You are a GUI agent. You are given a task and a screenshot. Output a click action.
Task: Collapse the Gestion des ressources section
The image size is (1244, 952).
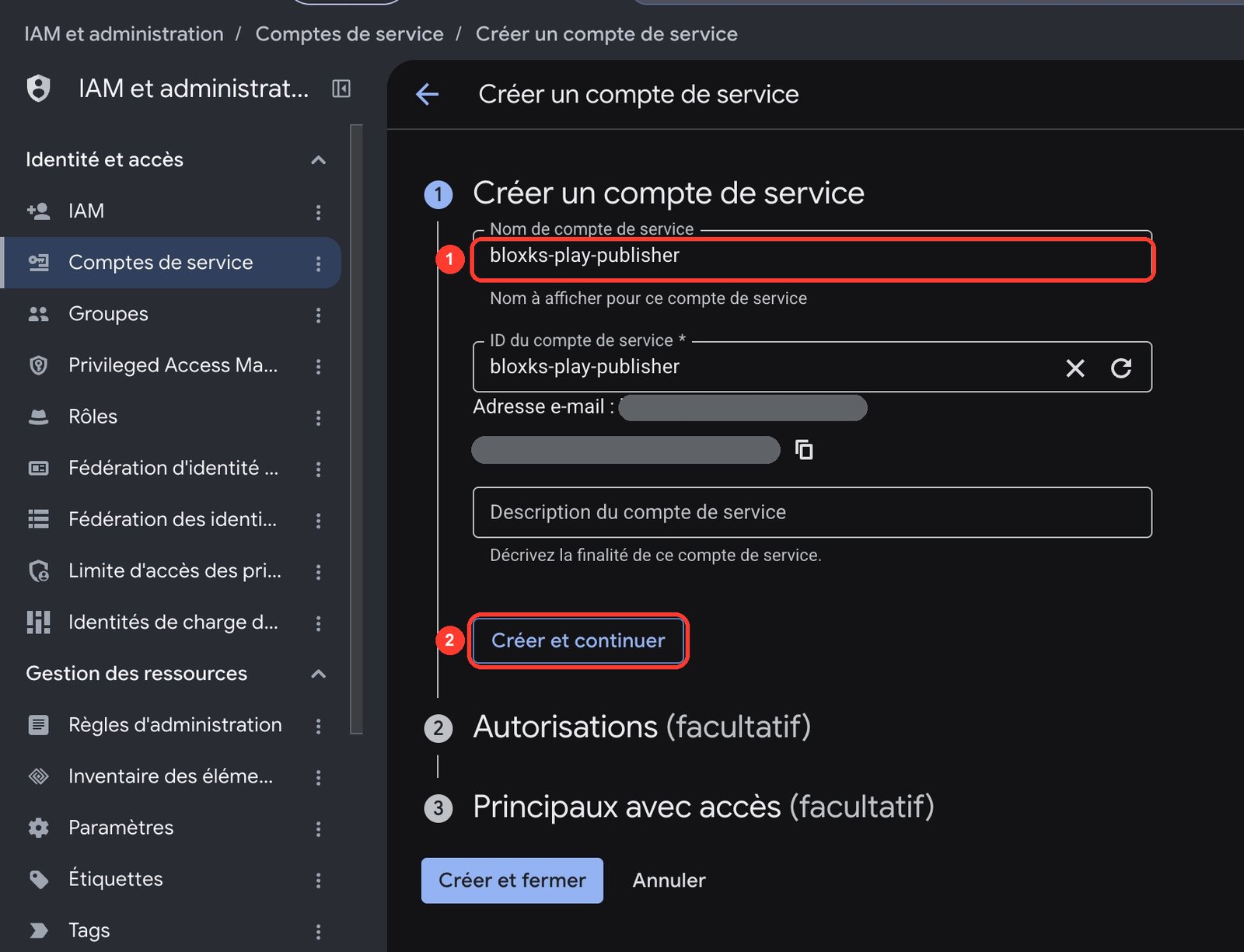pyautogui.click(x=318, y=674)
